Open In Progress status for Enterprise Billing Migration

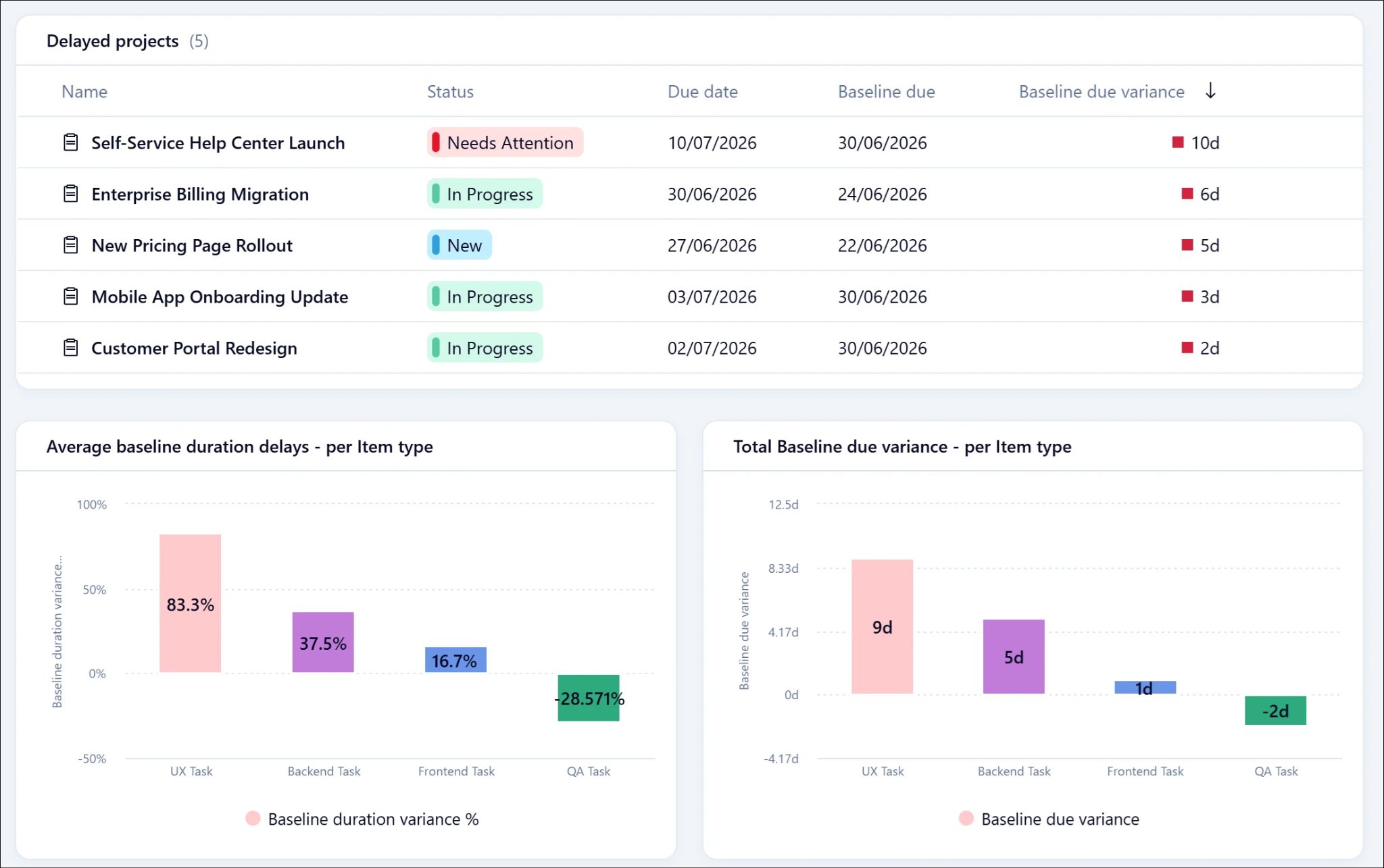pyautogui.click(x=485, y=194)
